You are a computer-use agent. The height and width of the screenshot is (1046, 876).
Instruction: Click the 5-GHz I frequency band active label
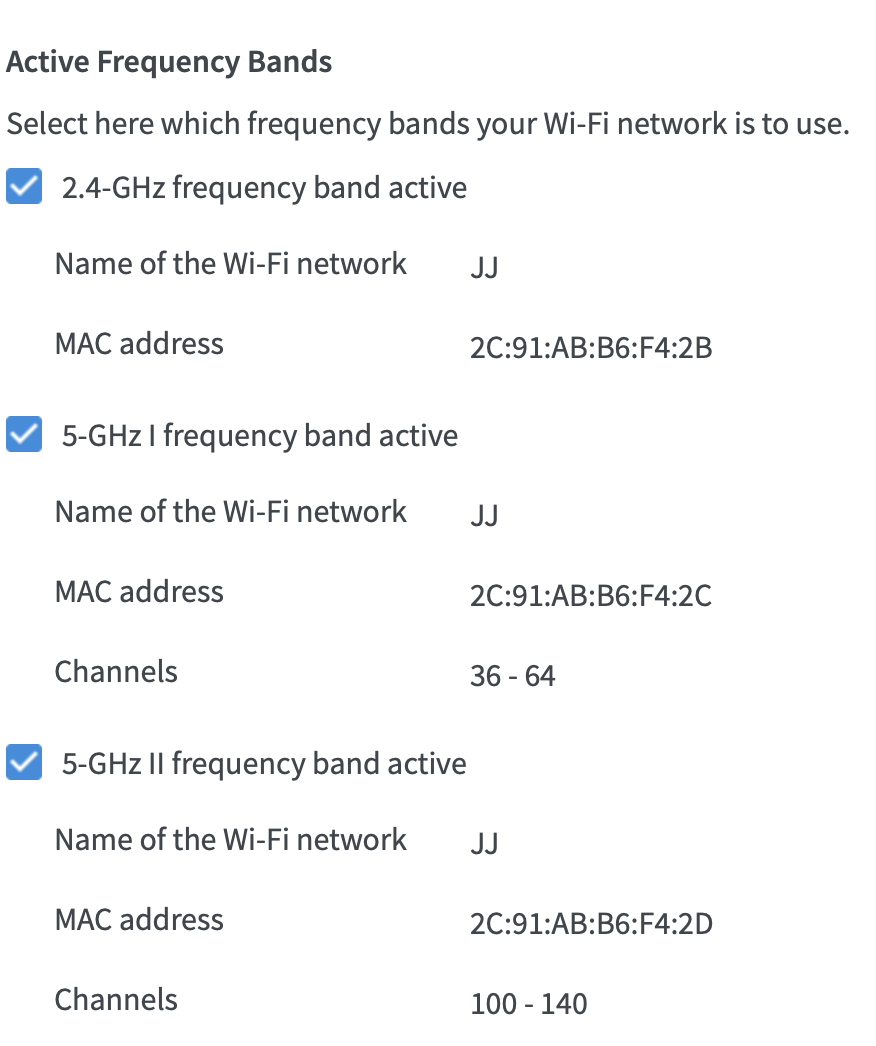[256, 435]
